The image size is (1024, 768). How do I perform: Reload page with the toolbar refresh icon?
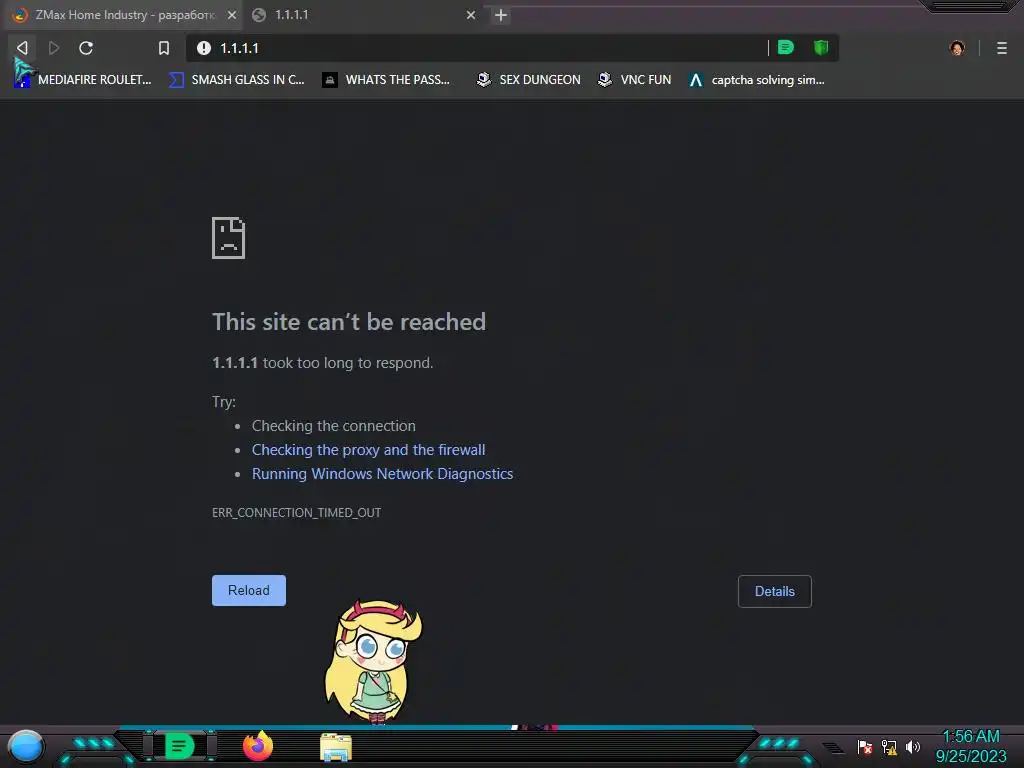(x=86, y=48)
